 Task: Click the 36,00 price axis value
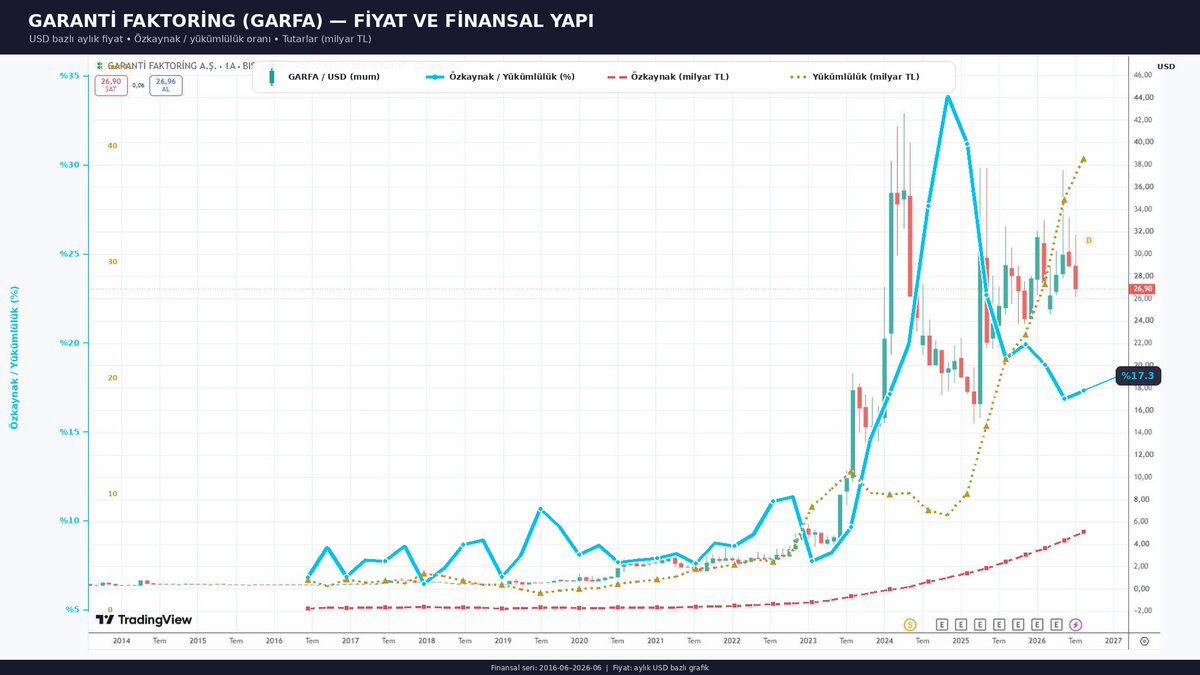(x=1144, y=186)
